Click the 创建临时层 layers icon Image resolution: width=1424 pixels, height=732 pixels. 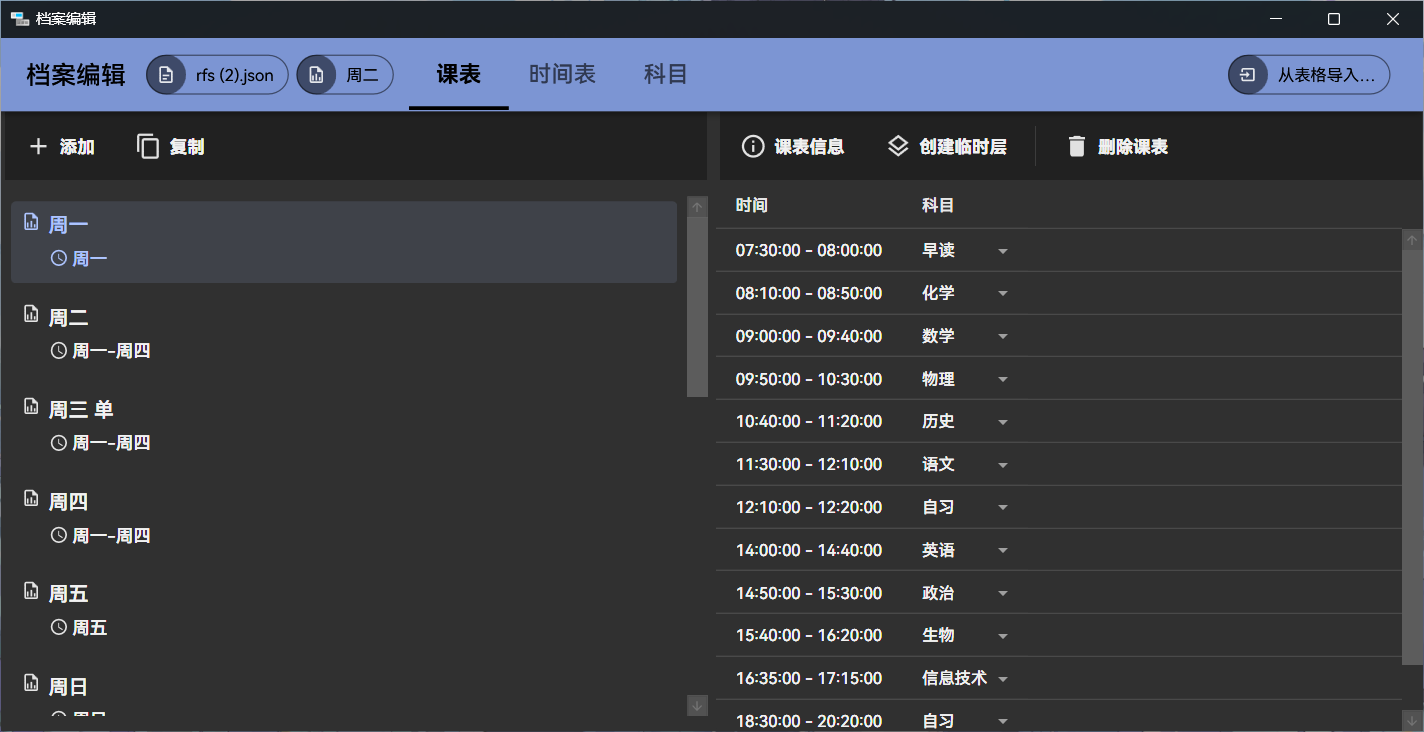tap(898, 147)
